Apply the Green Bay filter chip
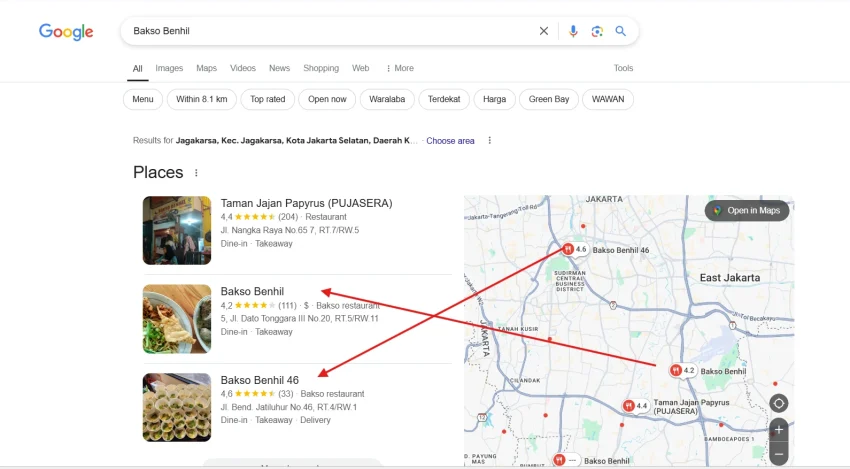 (549, 99)
